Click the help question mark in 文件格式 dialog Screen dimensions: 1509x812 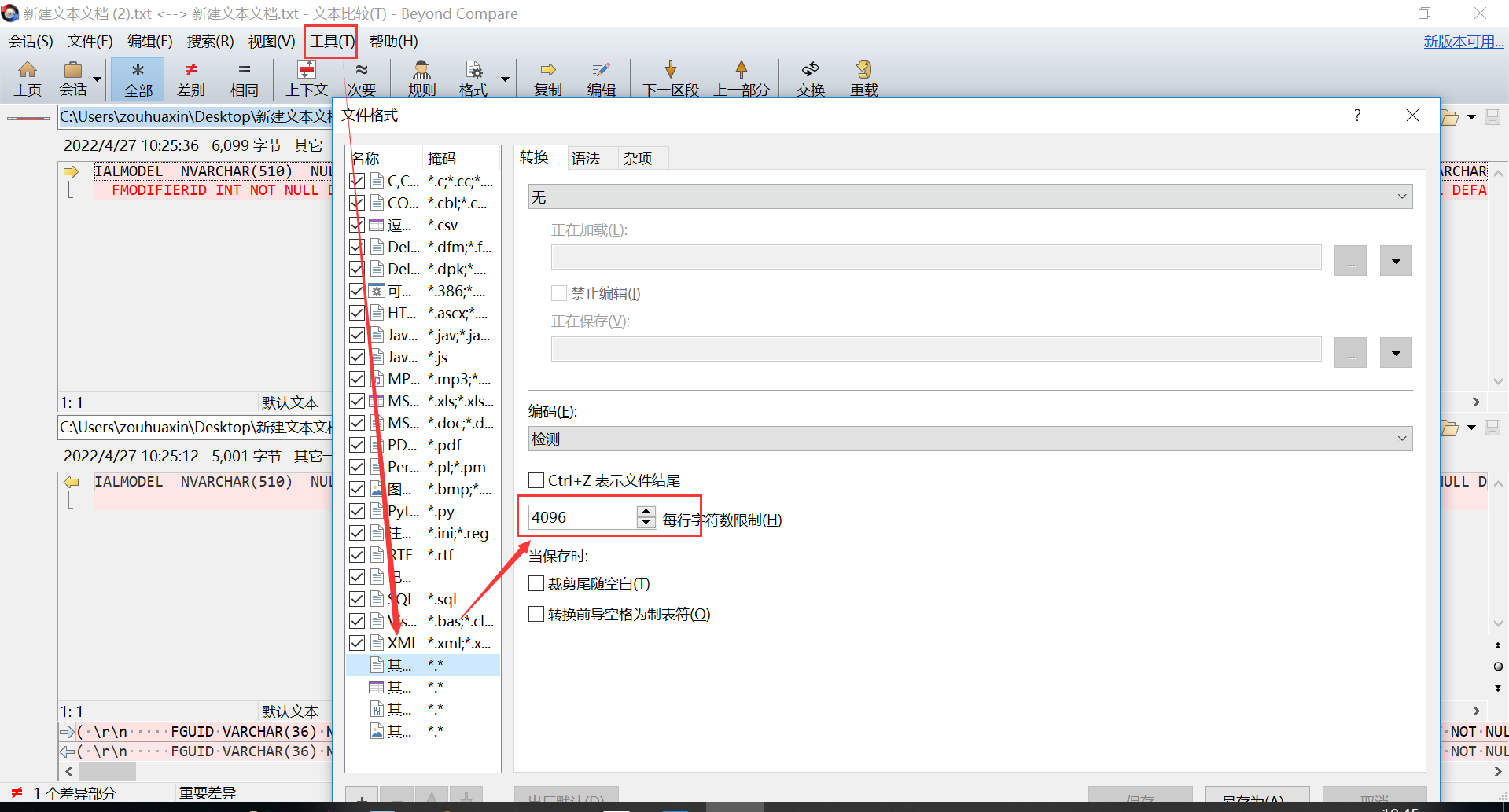coord(1357,116)
